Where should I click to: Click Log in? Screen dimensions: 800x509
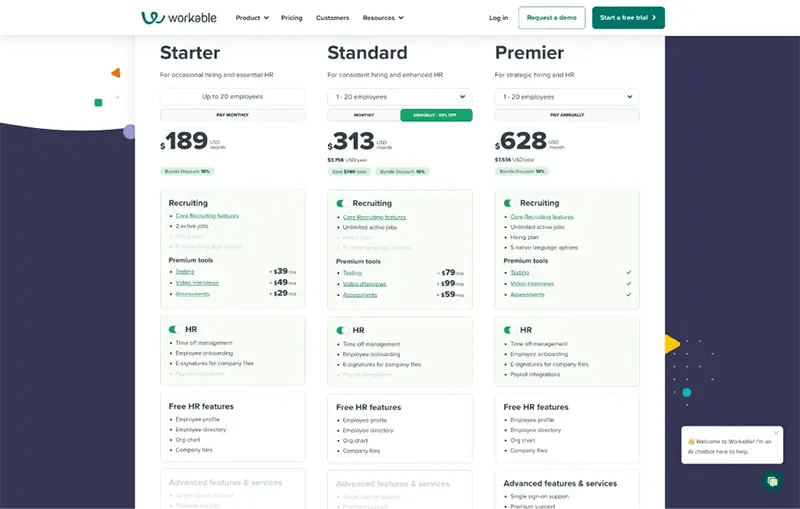pos(498,18)
